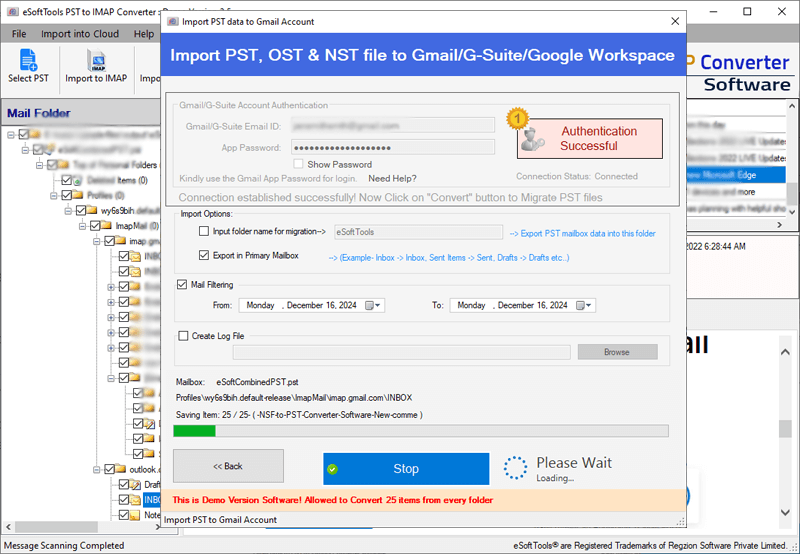The image size is (800, 554).
Task: Open the From date dropdown arrow
Action: click(x=378, y=305)
